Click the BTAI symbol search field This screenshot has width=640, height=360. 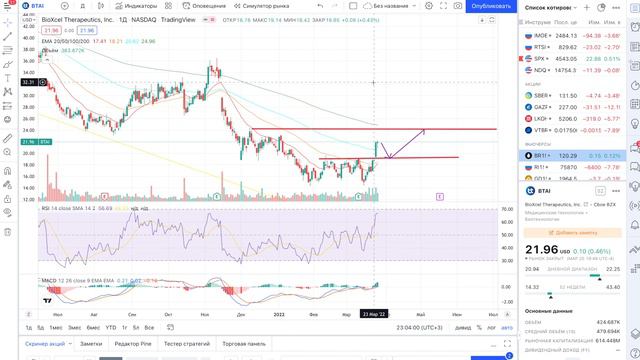click(33, 6)
